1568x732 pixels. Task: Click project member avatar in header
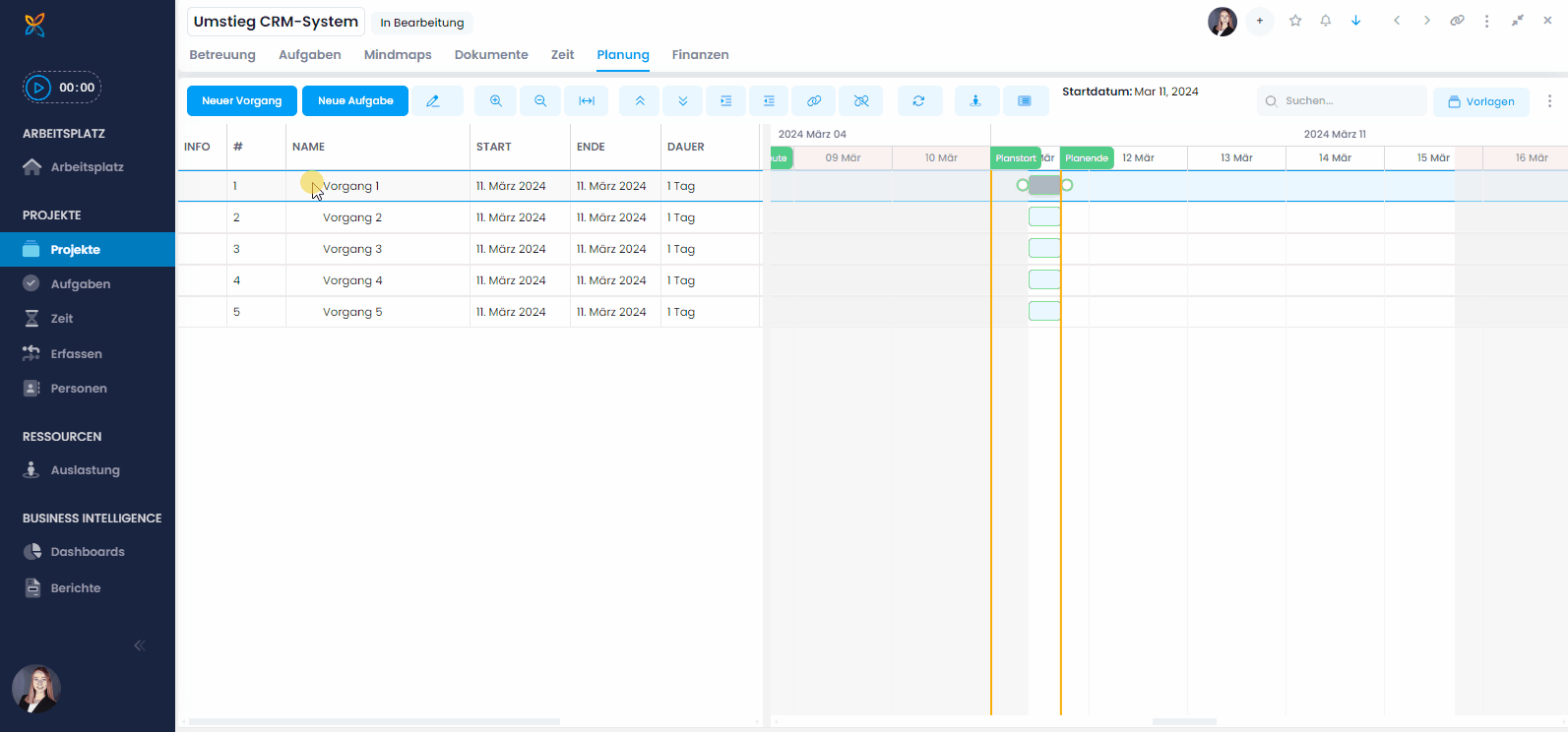(x=1223, y=21)
